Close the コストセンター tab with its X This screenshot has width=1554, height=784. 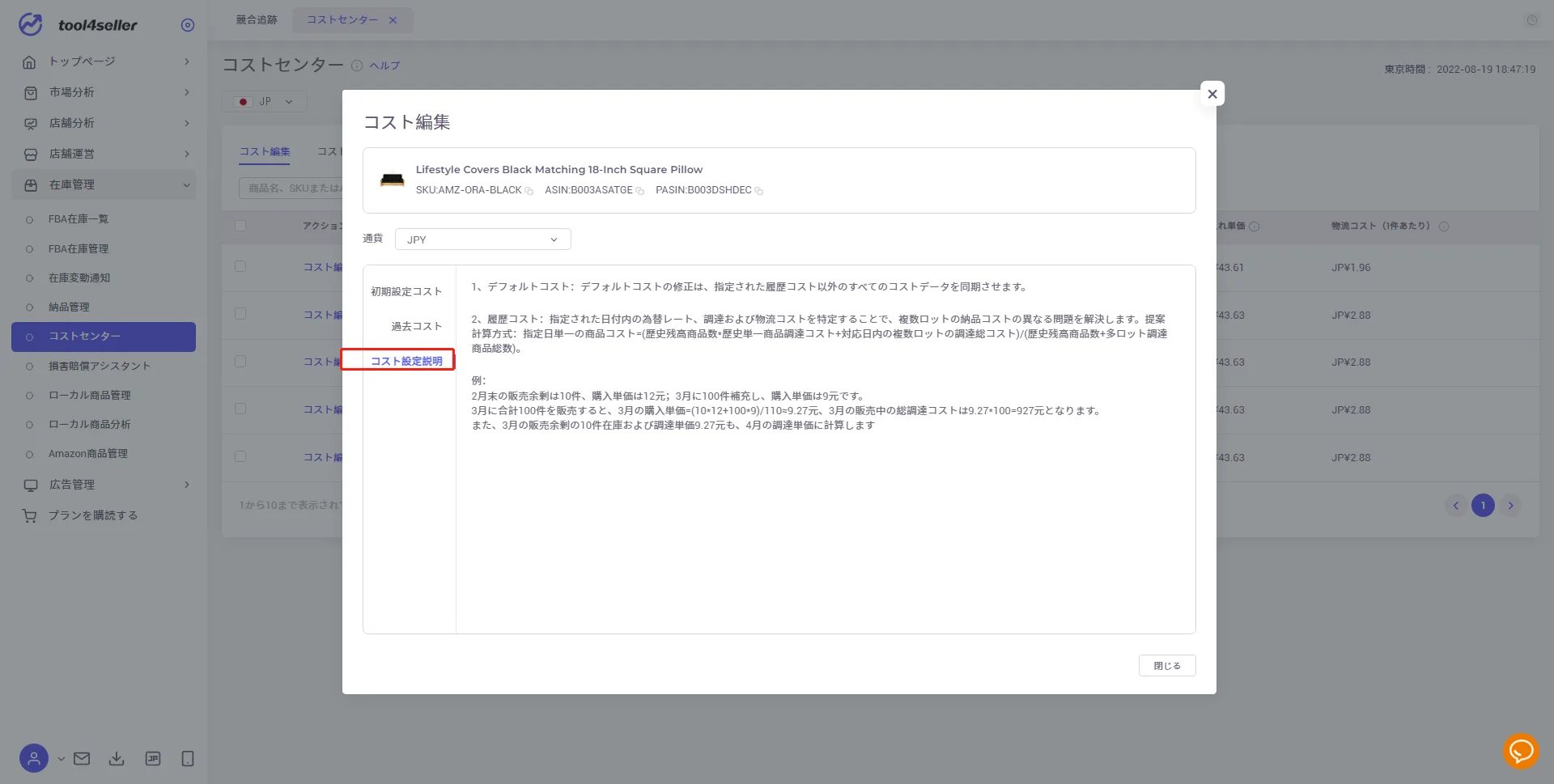click(393, 20)
